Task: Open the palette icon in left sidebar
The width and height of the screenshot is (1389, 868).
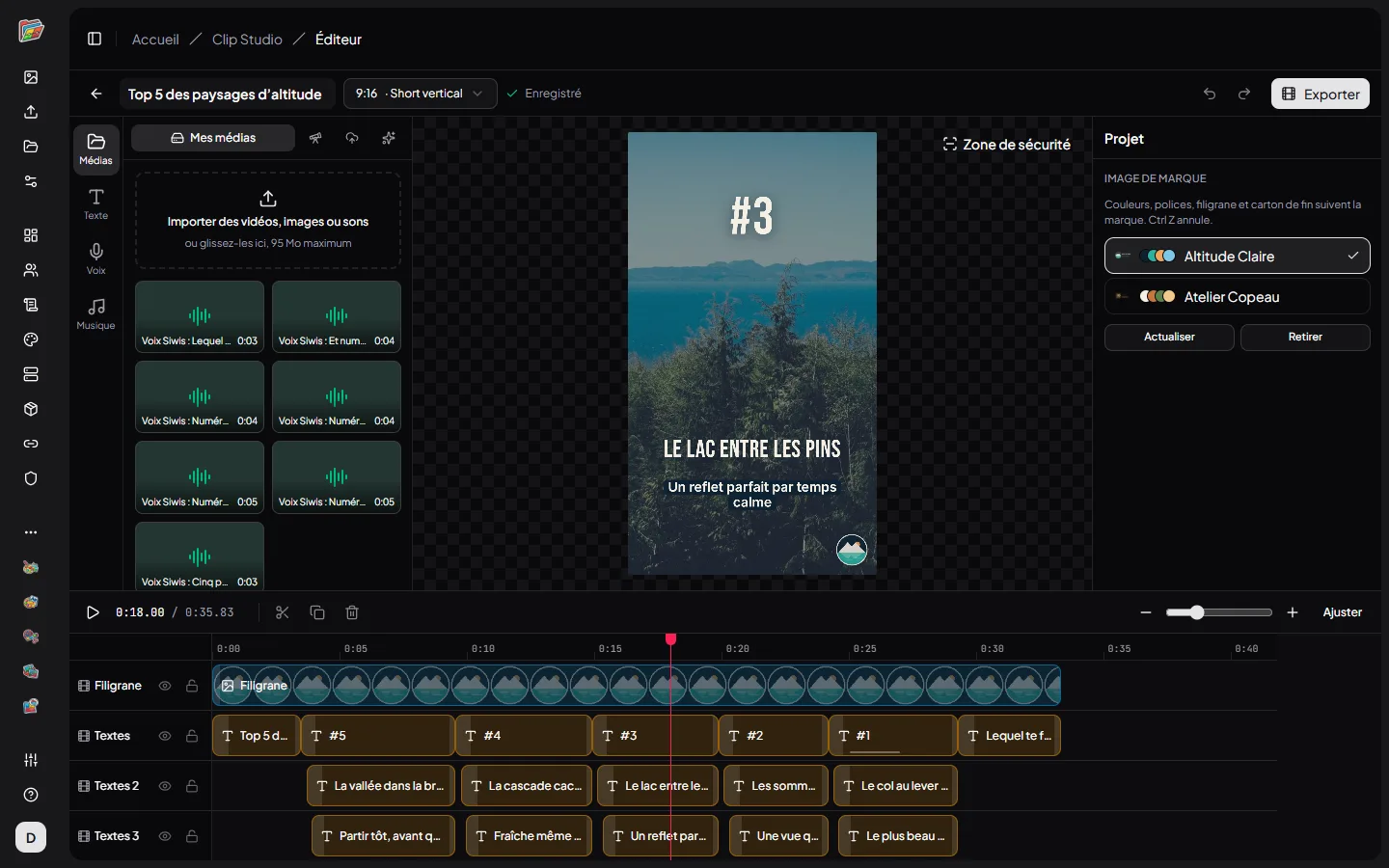Action: [31, 339]
